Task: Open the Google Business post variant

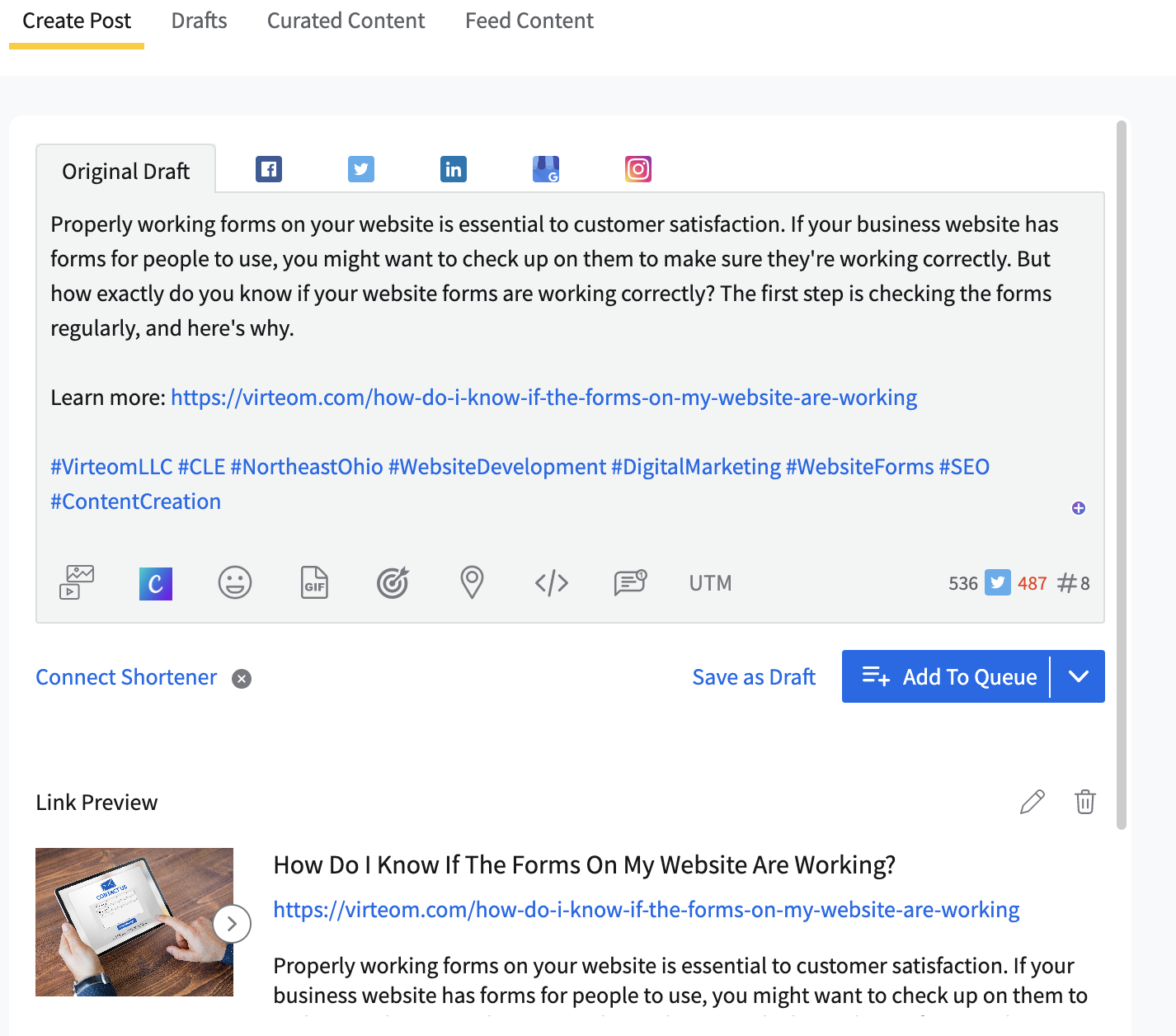Action: click(x=546, y=169)
